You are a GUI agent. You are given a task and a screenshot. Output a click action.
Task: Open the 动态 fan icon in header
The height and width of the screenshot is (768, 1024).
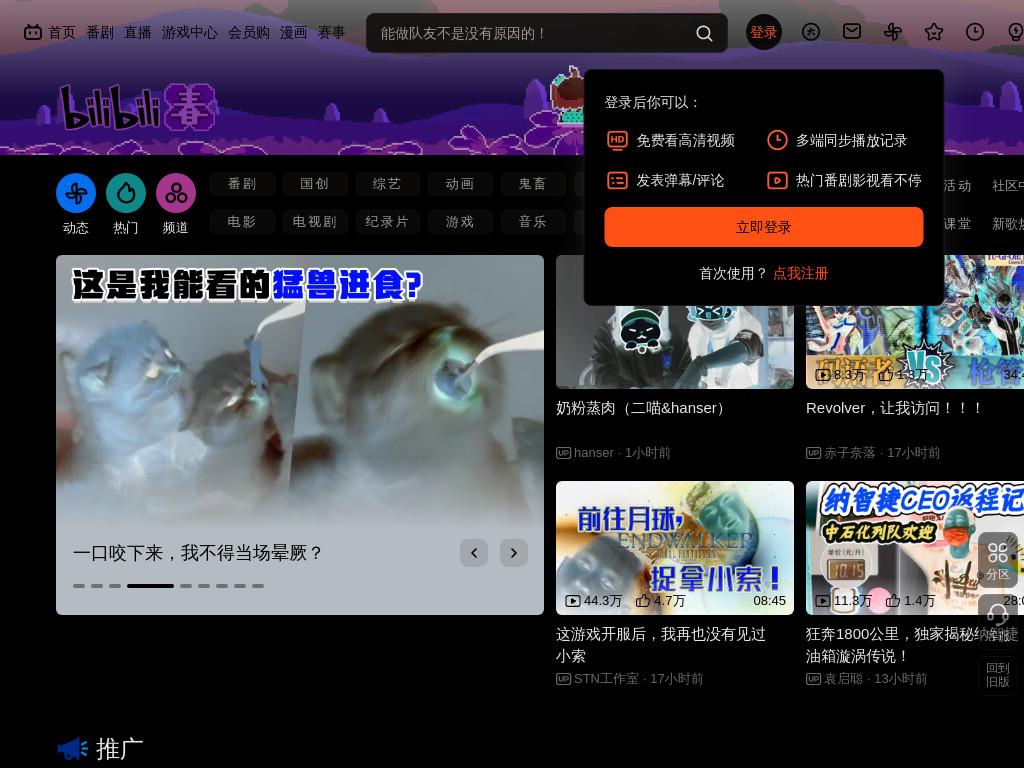coord(893,31)
